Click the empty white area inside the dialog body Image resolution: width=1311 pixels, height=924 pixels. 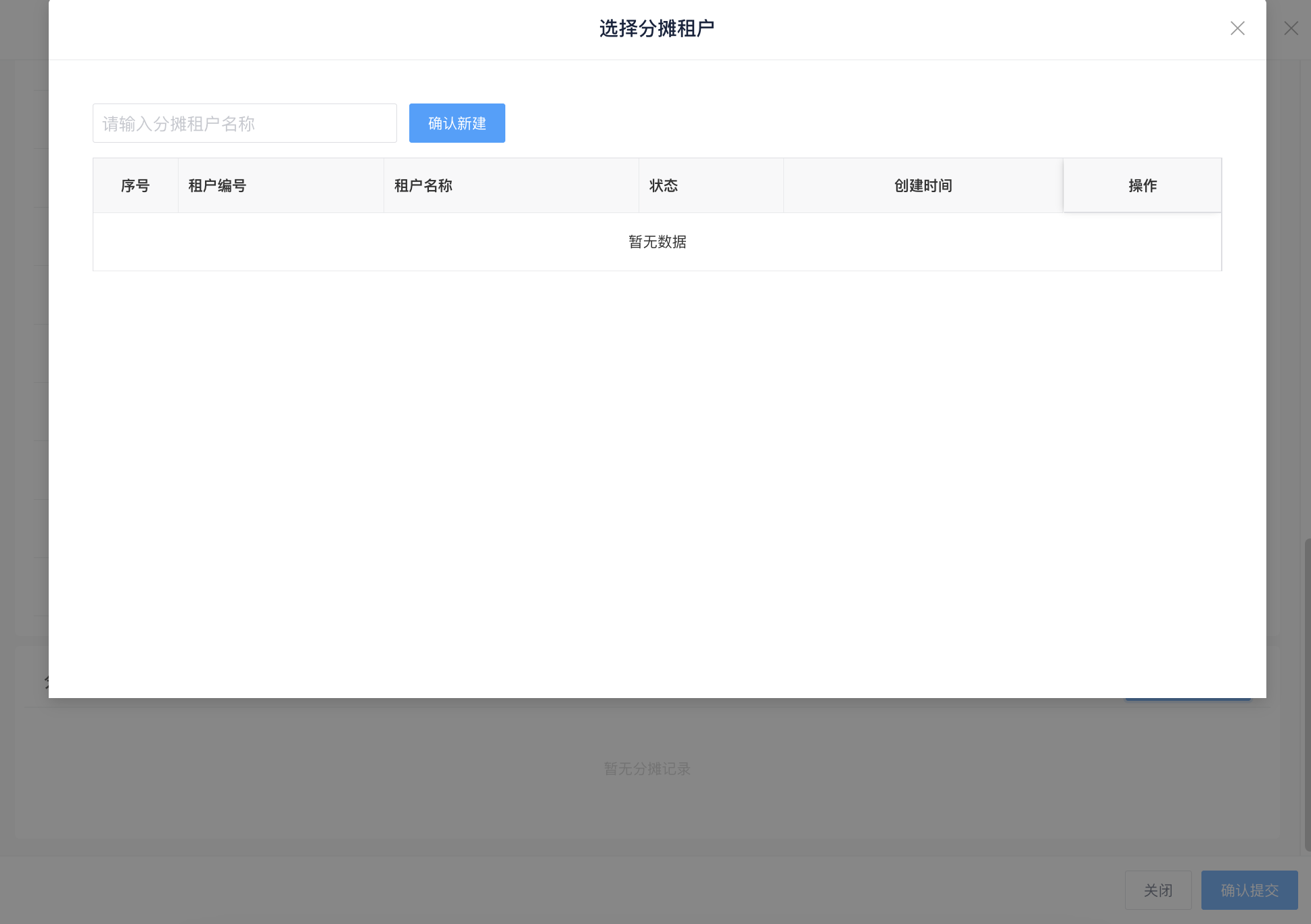[x=656, y=473]
